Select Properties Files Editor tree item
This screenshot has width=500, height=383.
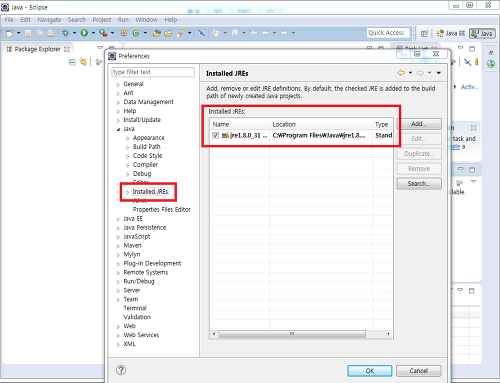162,210
